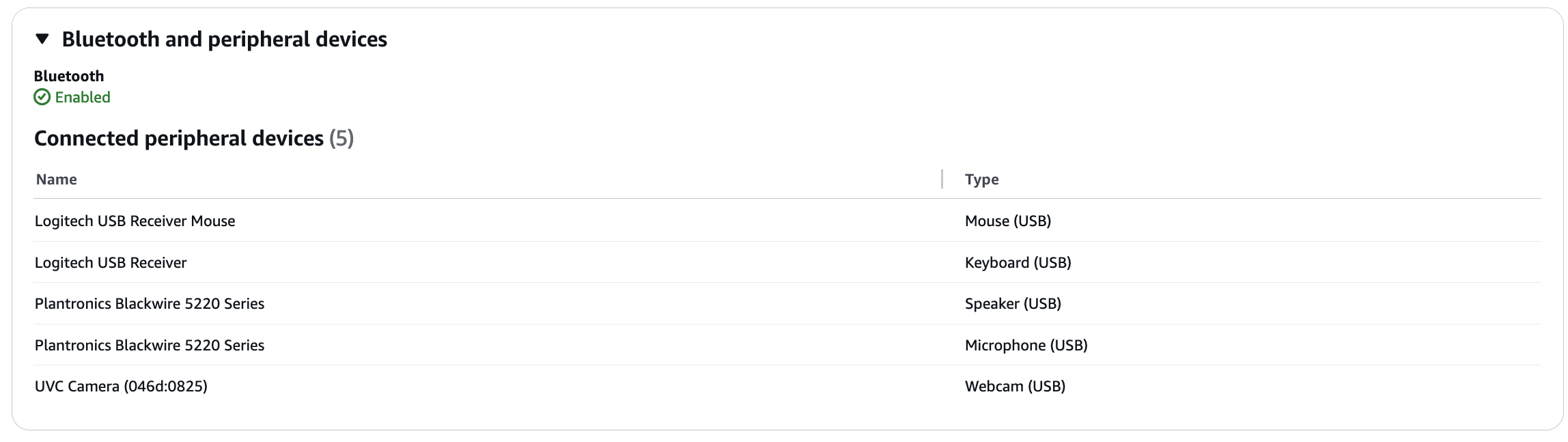Click the column divider beside Type
This screenshot has width=1568, height=442.
[942, 179]
